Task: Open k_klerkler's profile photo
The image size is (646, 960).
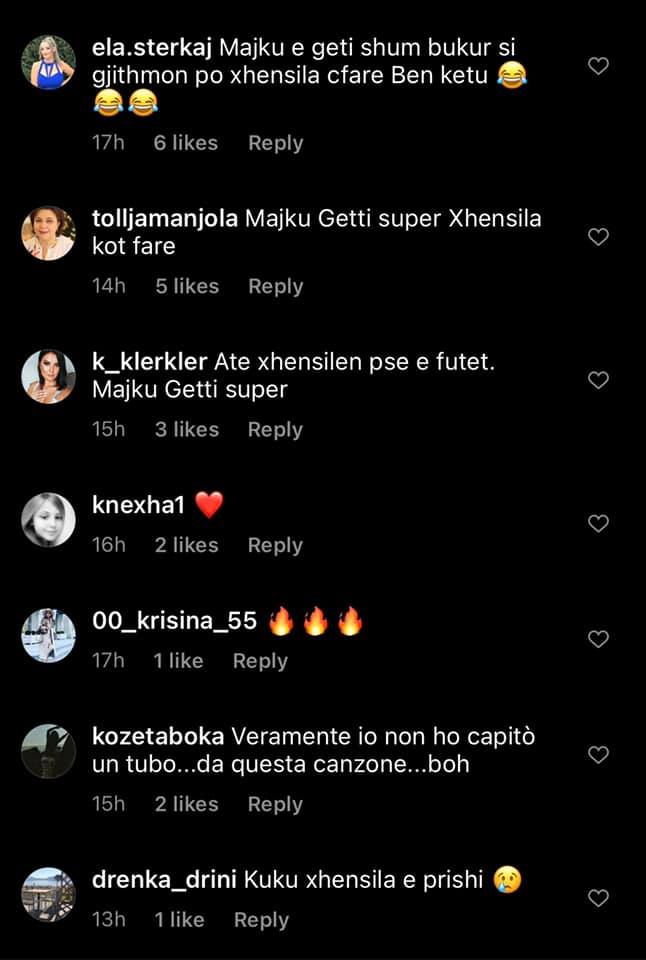Action: [48, 376]
